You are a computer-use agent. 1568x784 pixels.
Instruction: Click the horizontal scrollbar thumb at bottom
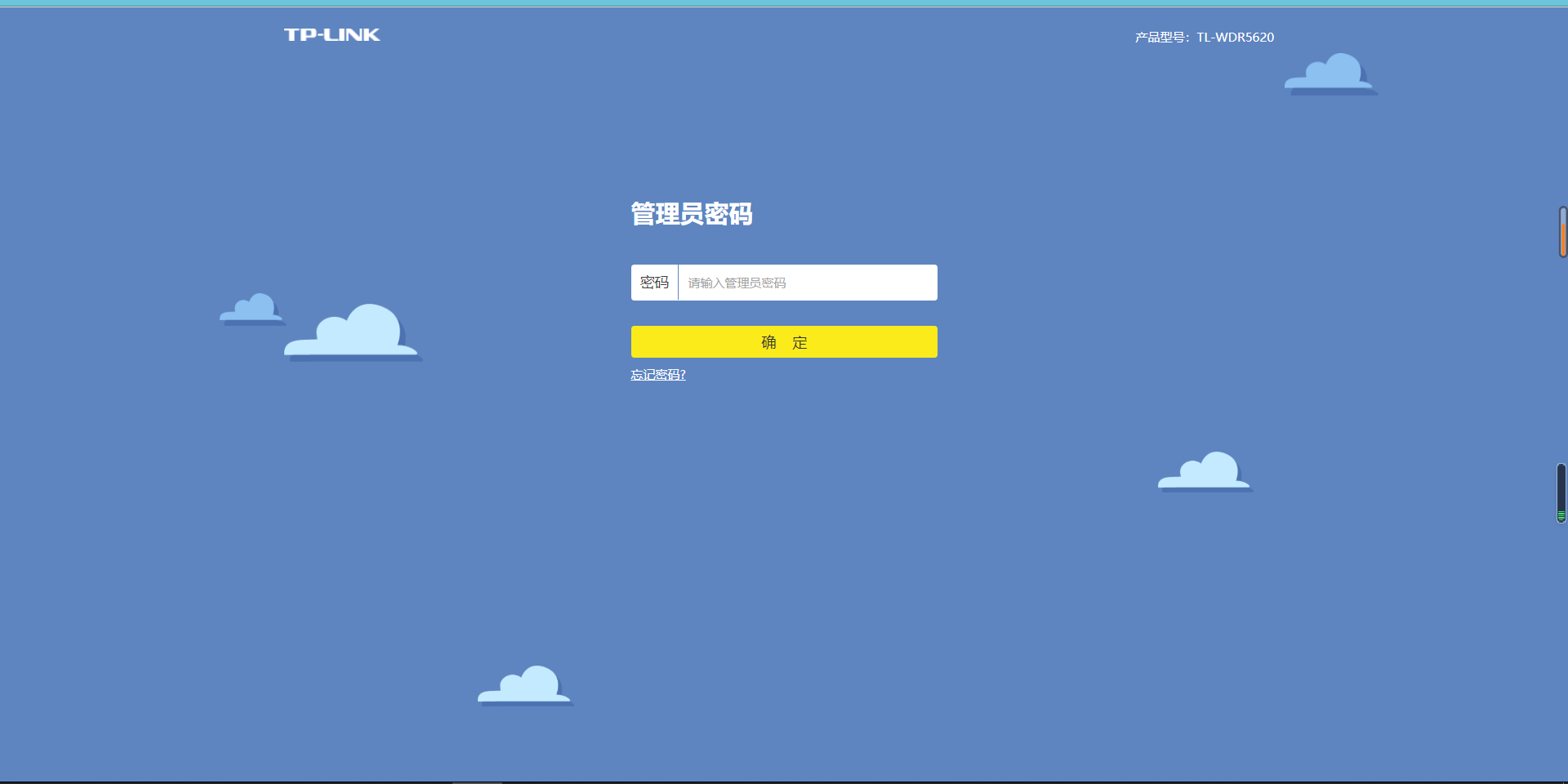click(x=477, y=782)
